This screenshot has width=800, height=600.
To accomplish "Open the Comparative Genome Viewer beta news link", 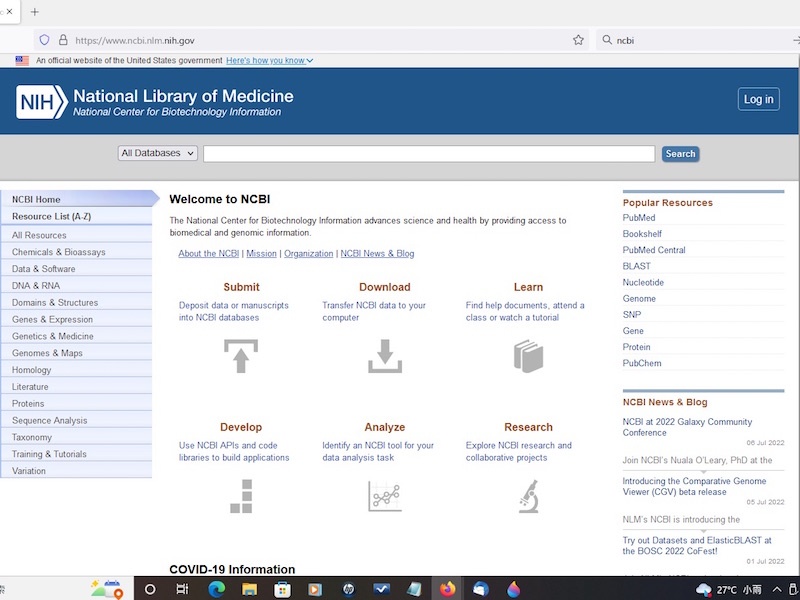I will coord(694,486).
